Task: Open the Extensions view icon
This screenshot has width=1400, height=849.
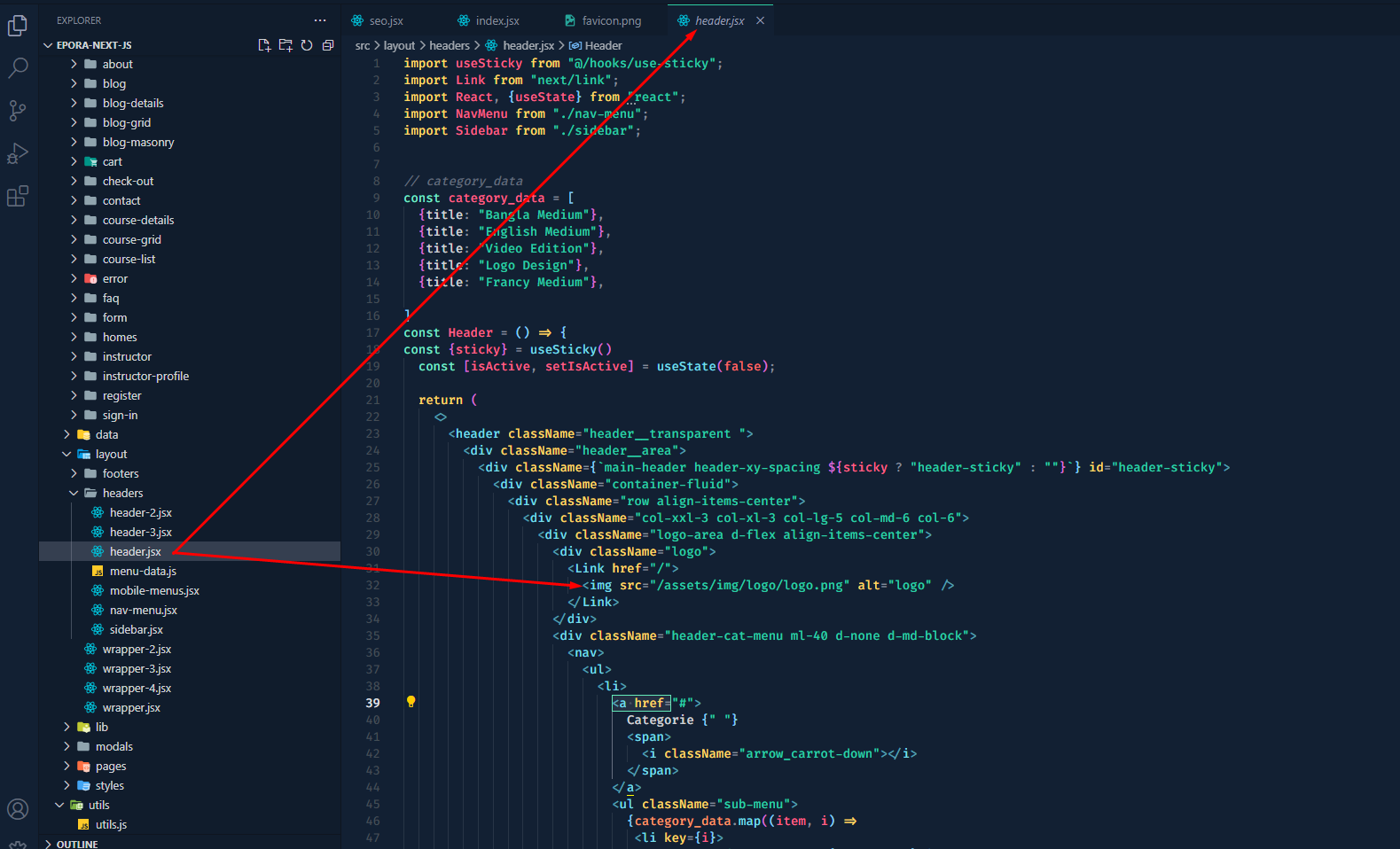Action: (18, 196)
